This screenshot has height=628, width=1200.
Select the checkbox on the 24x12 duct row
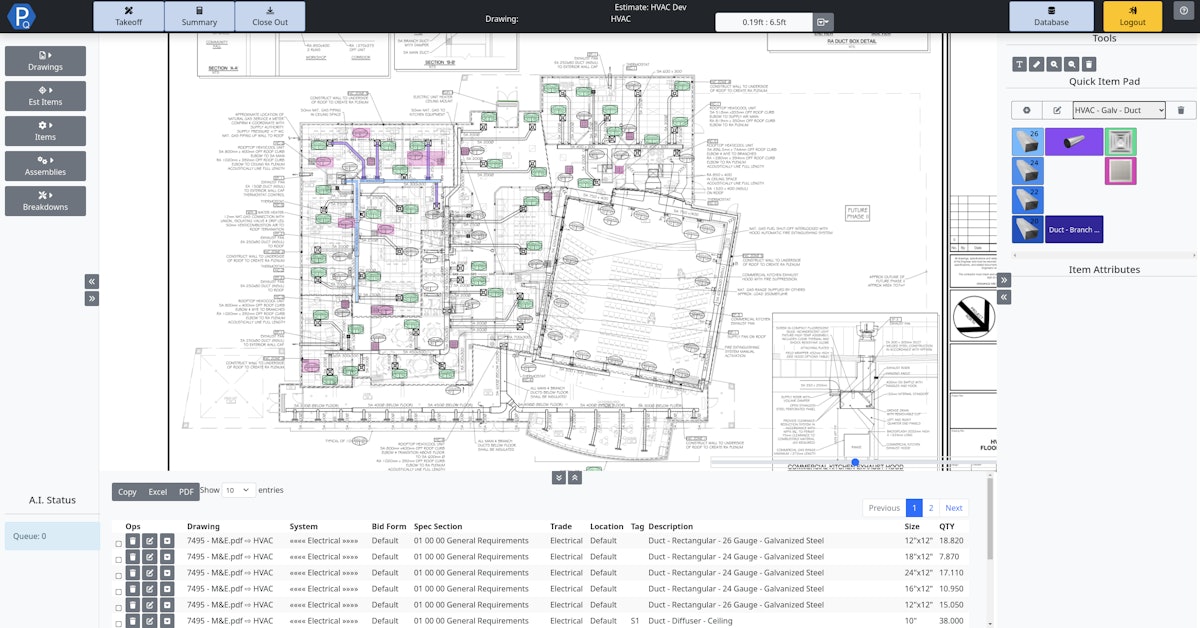pos(116,572)
